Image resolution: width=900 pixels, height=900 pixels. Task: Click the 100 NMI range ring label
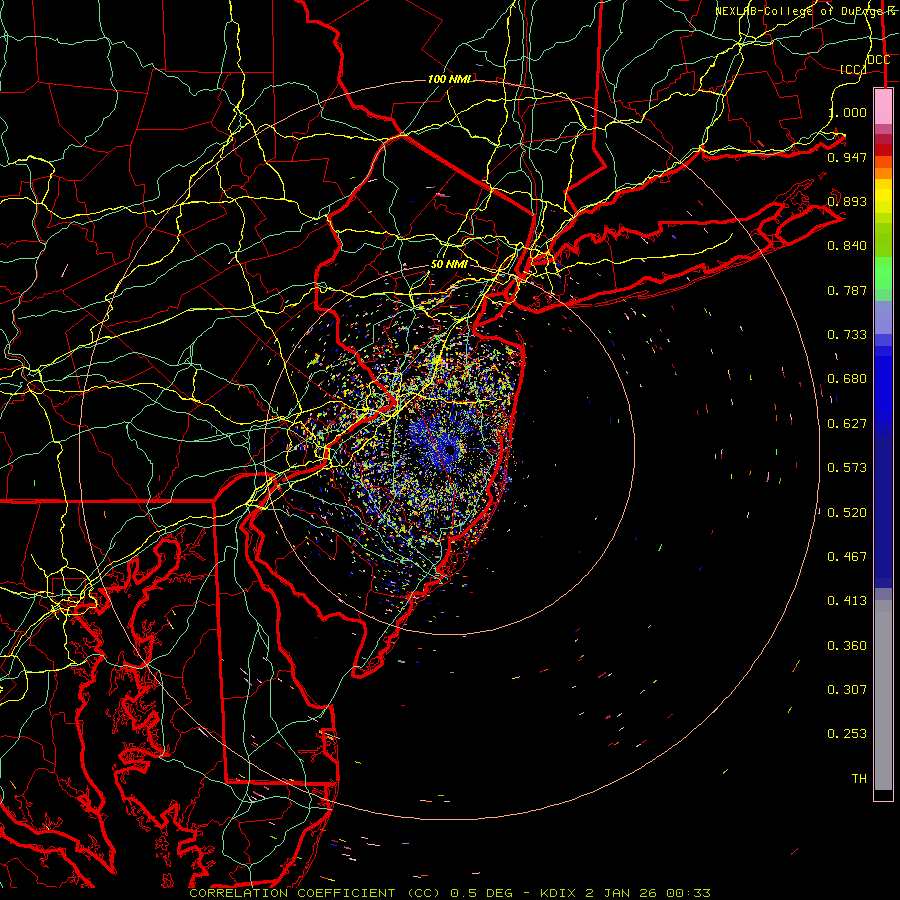coord(449,79)
